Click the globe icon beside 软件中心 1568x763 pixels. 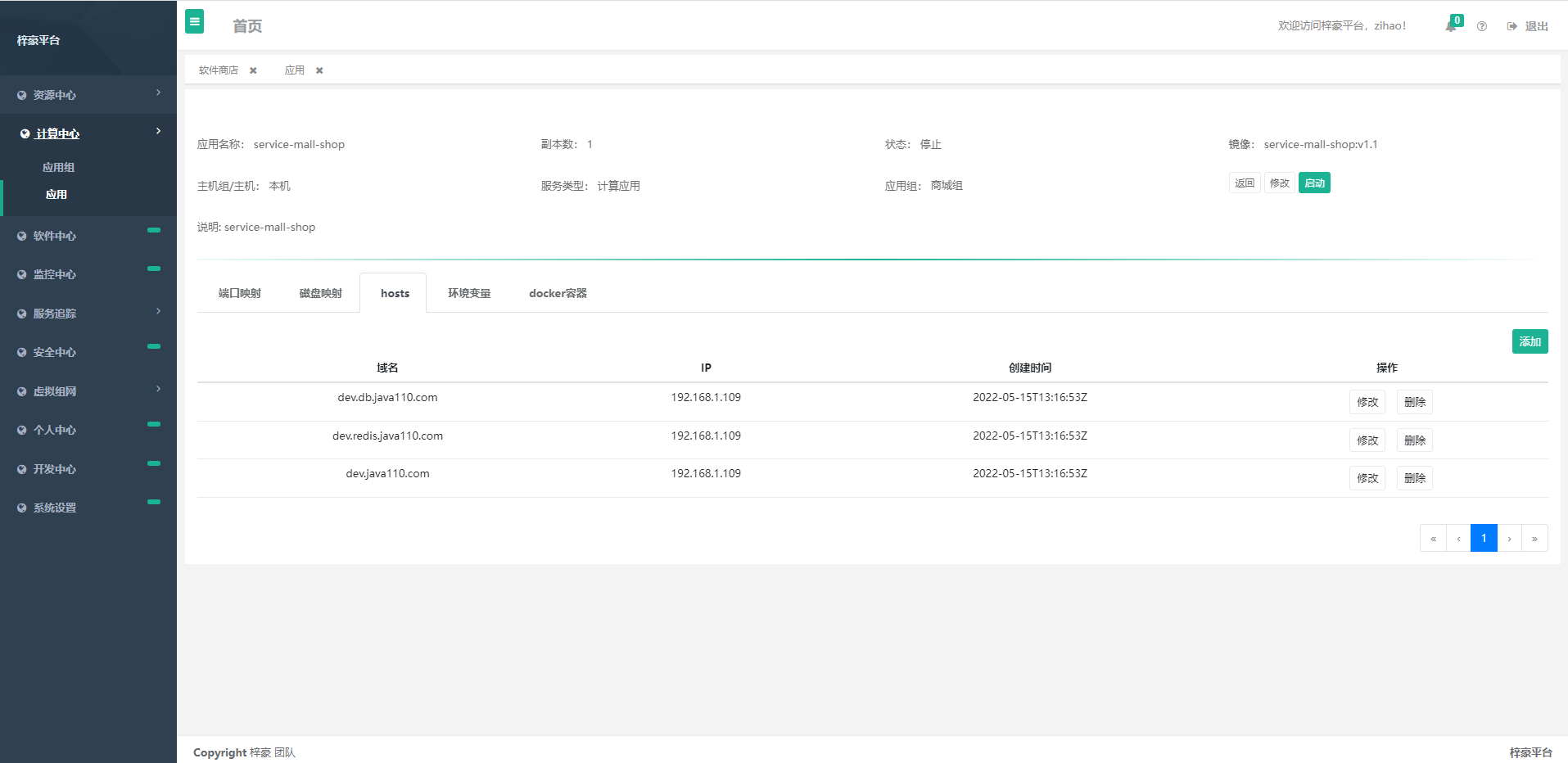[22, 236]
